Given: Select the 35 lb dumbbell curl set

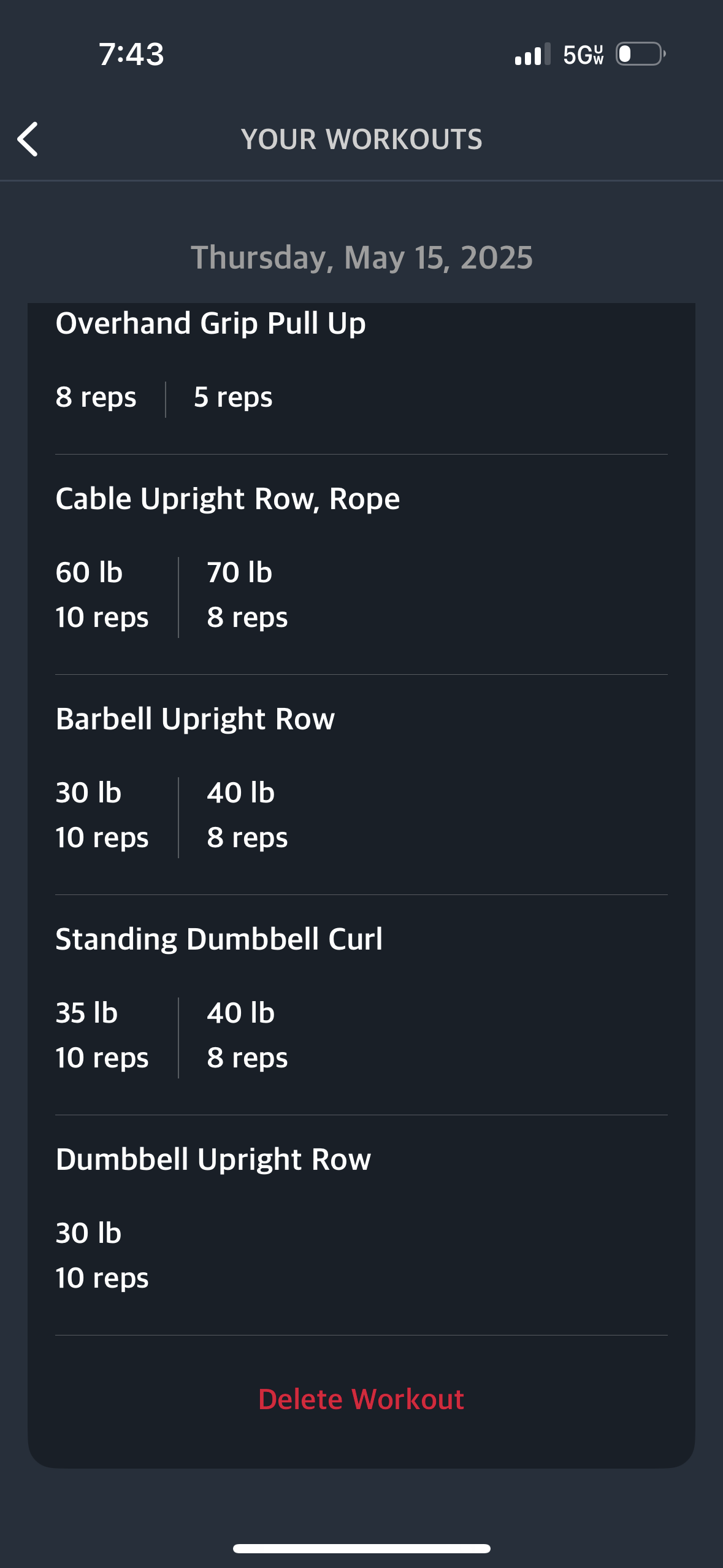Looking at the screenshot, I should click(x=102, y=1036).
